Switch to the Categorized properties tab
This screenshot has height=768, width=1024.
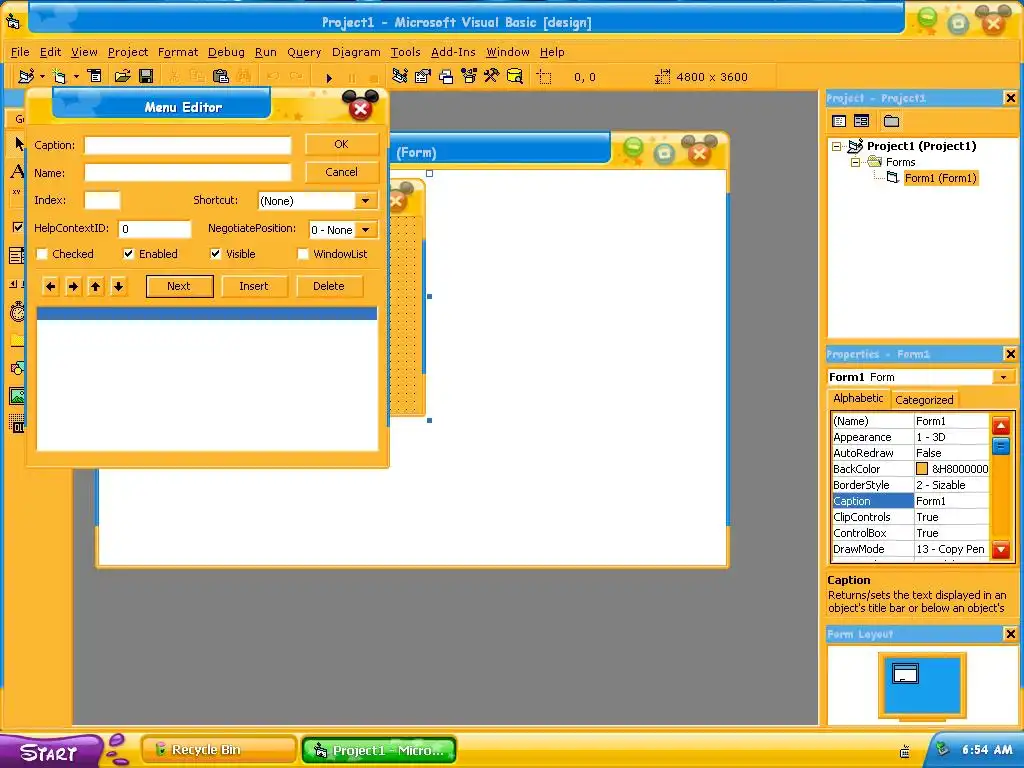tap(924, 400)
